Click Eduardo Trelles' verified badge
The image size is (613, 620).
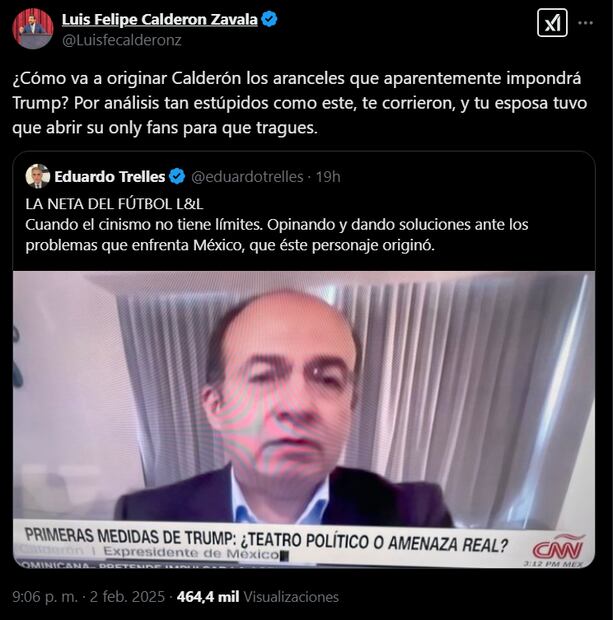177,176
